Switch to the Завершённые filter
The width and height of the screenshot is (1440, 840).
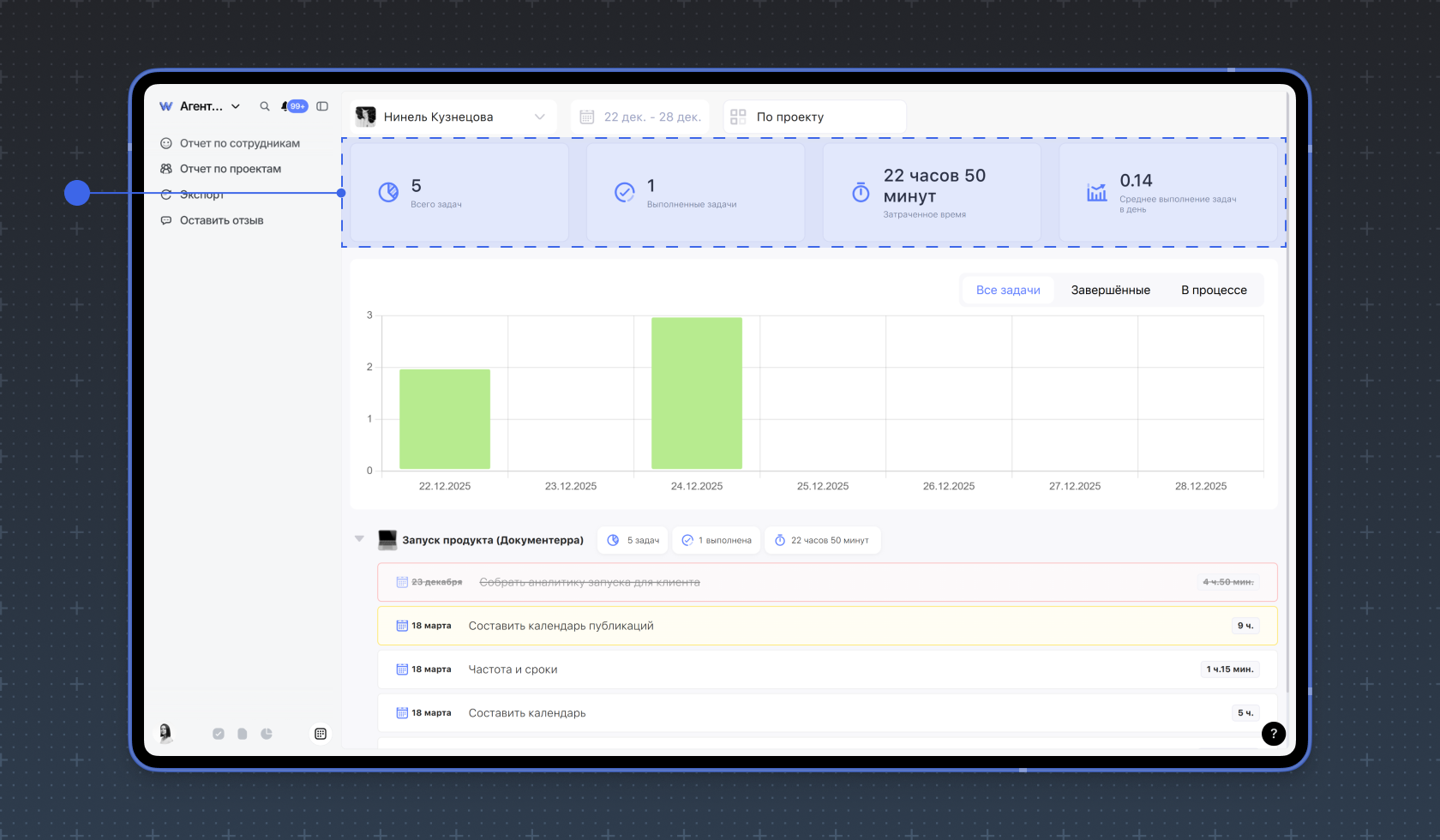coord(1110,291)
